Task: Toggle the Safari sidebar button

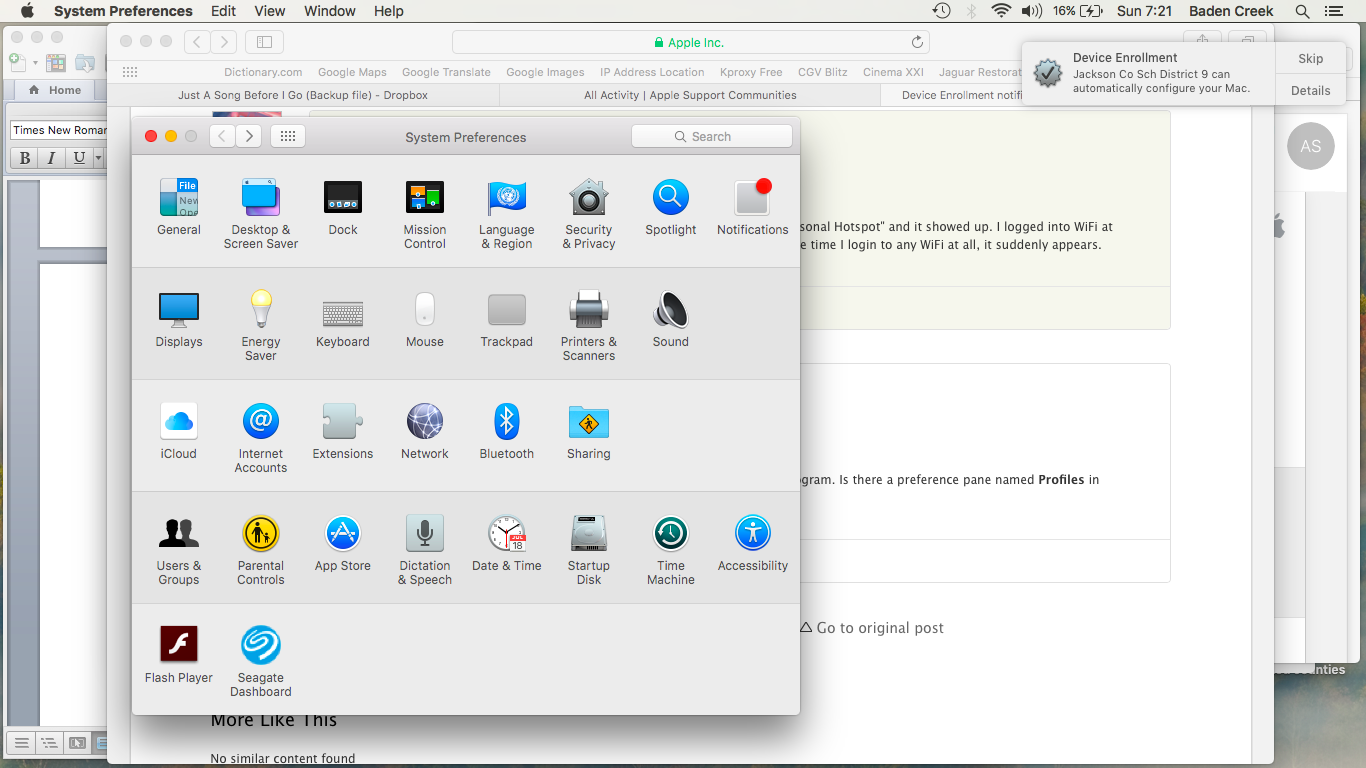Action: click(x=264, y=42)
